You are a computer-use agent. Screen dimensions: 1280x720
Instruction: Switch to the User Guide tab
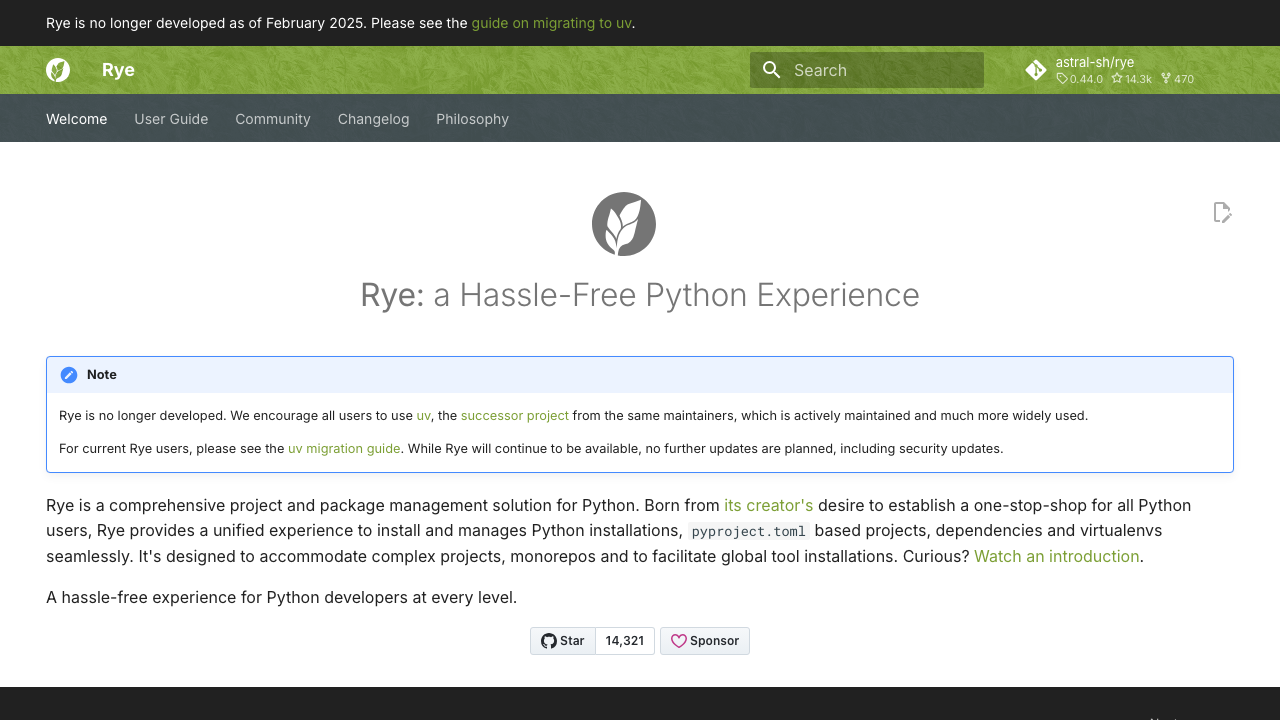pos(171,118)
